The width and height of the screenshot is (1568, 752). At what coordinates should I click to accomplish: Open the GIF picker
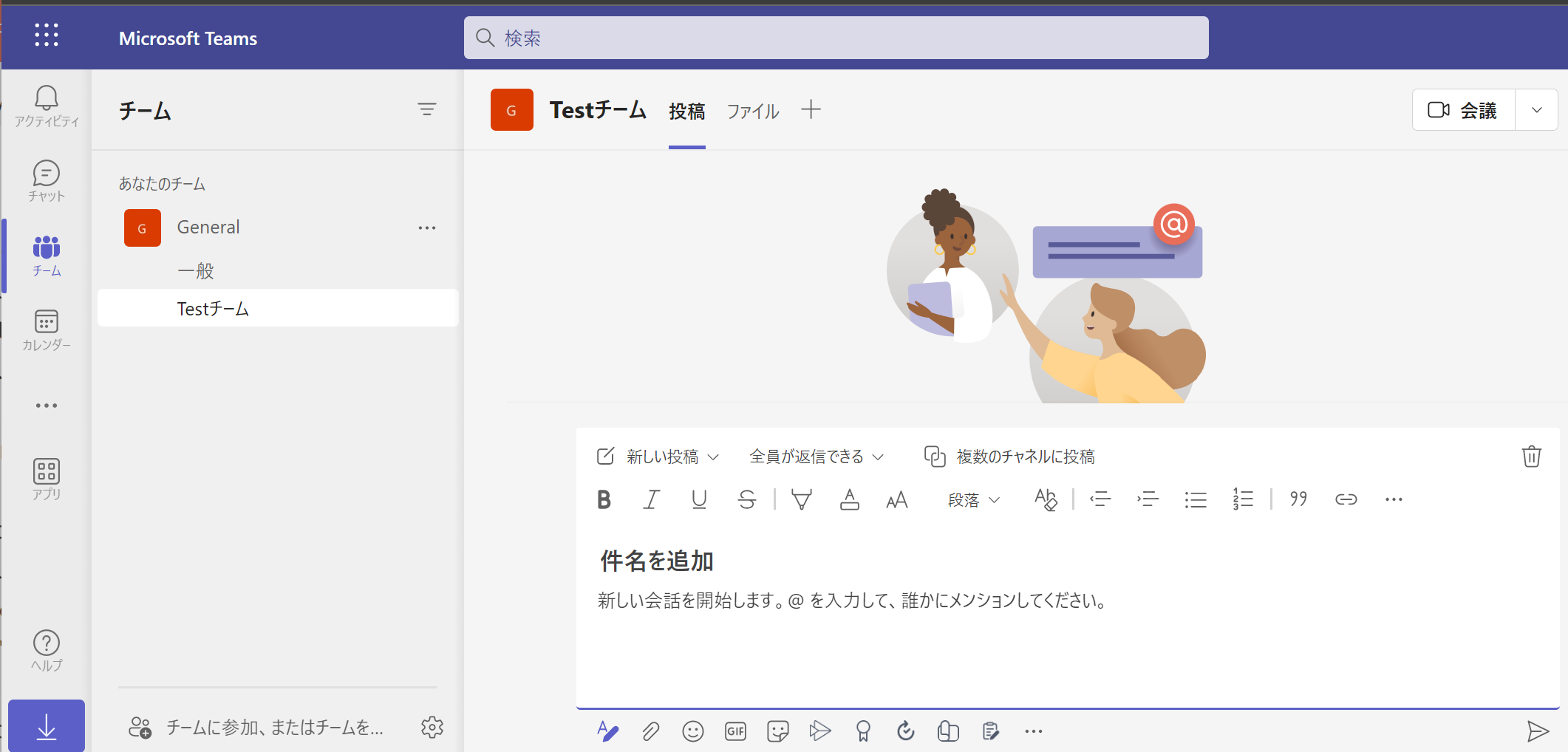pos(735,731)
